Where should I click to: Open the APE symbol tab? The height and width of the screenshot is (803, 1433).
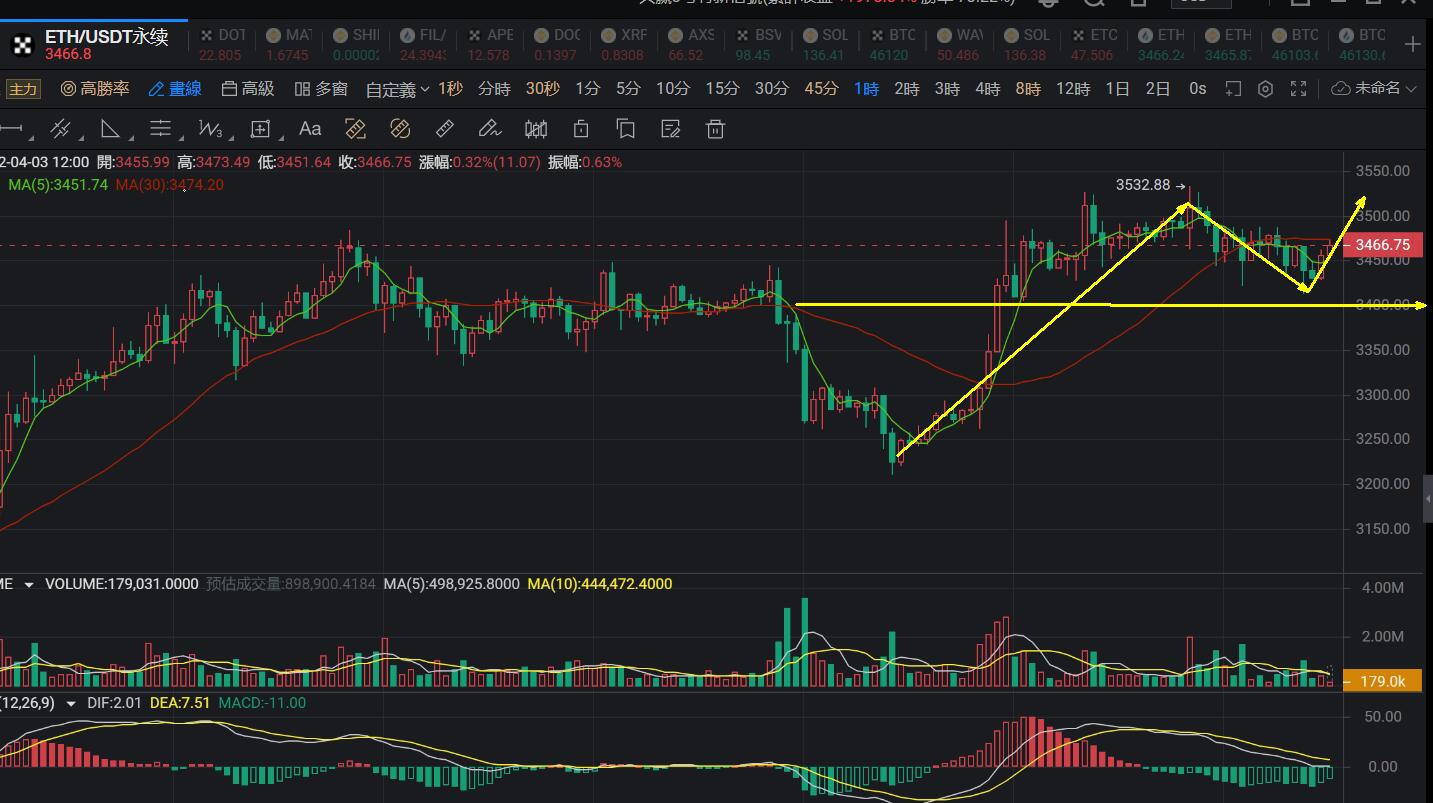click(x=490, y=45)
